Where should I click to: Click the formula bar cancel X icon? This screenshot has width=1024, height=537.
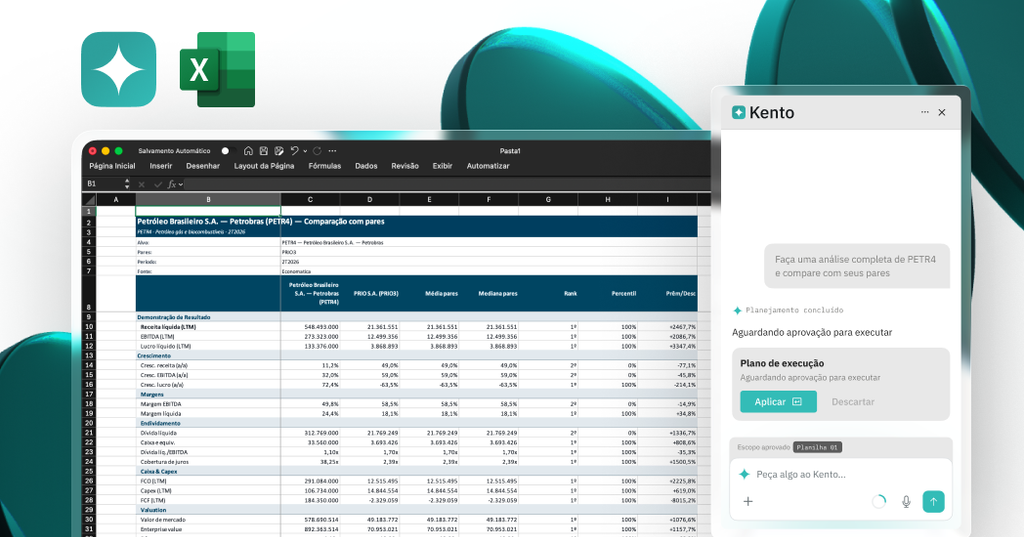142,184
